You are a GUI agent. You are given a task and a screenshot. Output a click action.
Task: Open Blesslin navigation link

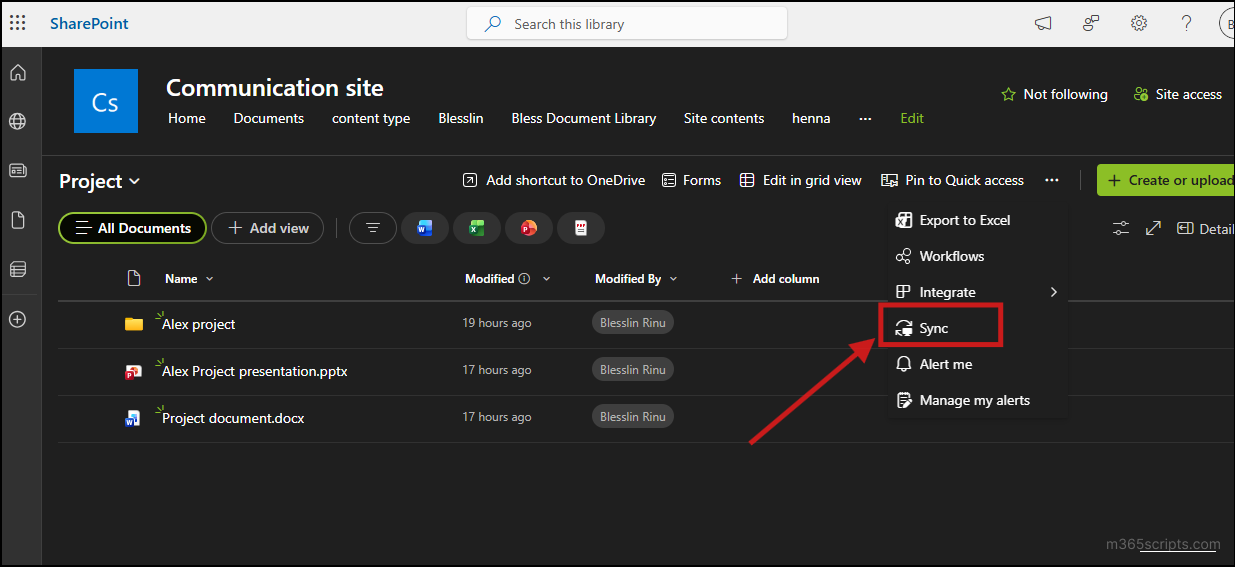(461, 118)
